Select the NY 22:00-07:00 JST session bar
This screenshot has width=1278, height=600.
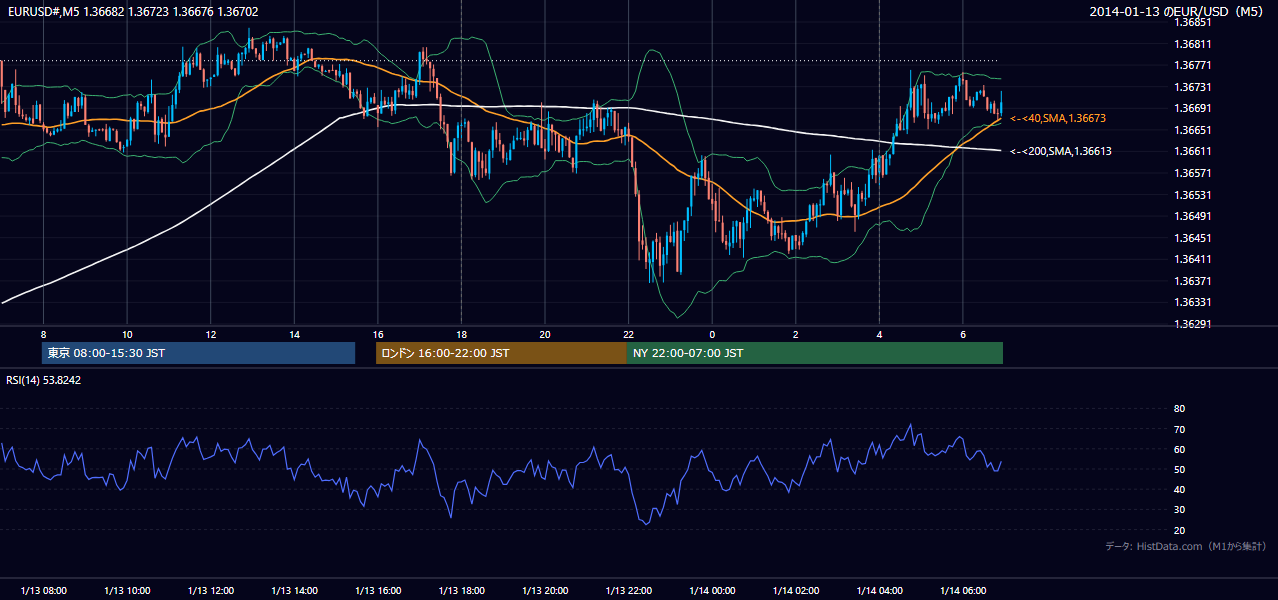click(815, 353)
